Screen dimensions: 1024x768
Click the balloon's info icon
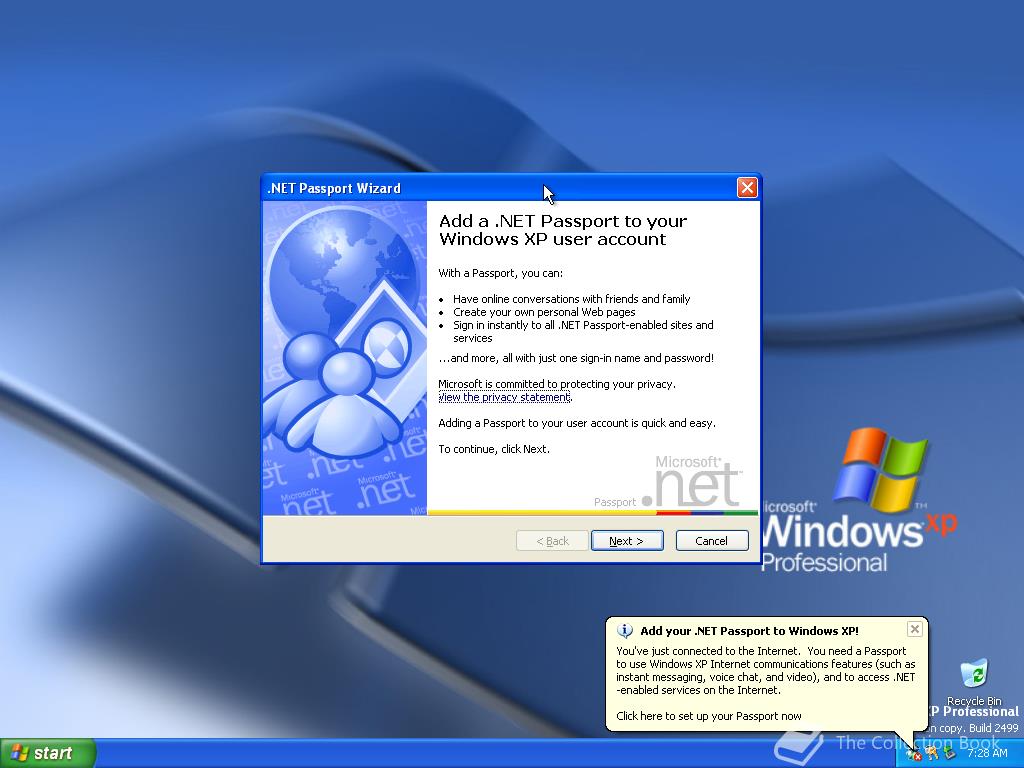tap(625, 631)
